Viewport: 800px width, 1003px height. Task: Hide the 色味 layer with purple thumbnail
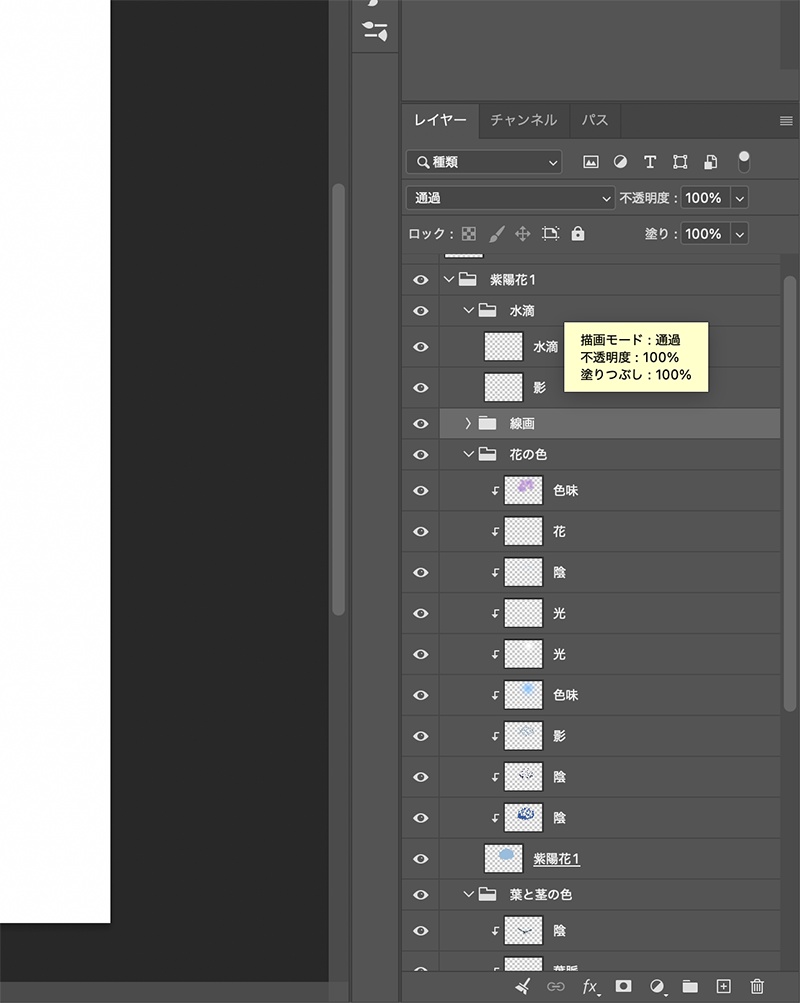click(421, 491)
